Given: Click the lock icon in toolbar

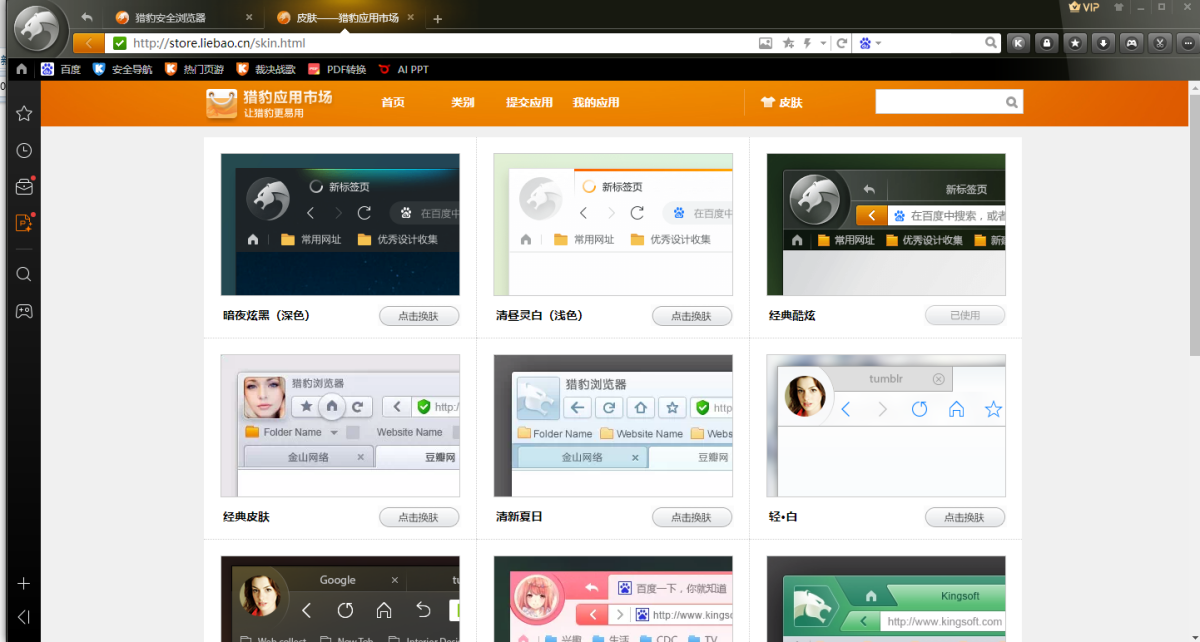Looking at the screenshot, I should [x=1047, y=43].
